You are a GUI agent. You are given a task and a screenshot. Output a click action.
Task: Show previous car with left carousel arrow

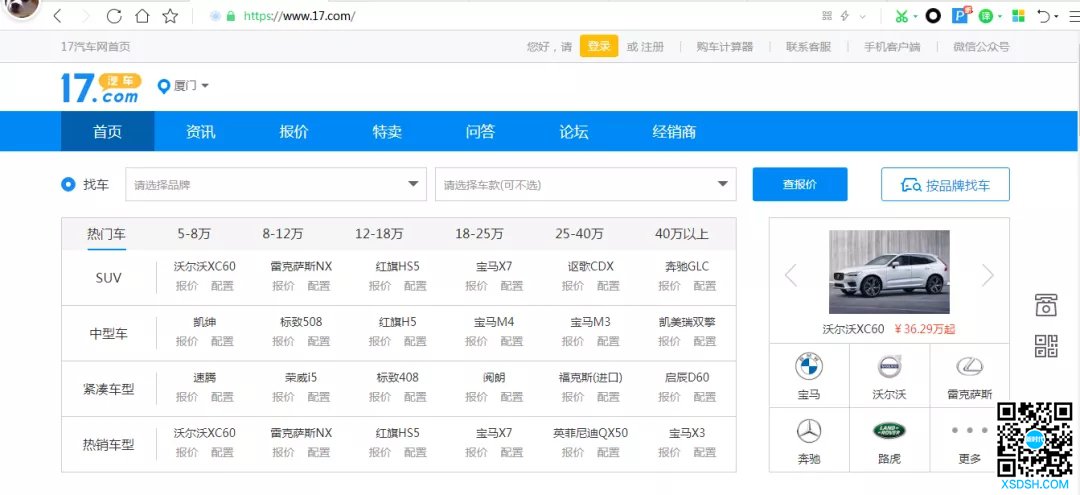click(x=791, y=275)
